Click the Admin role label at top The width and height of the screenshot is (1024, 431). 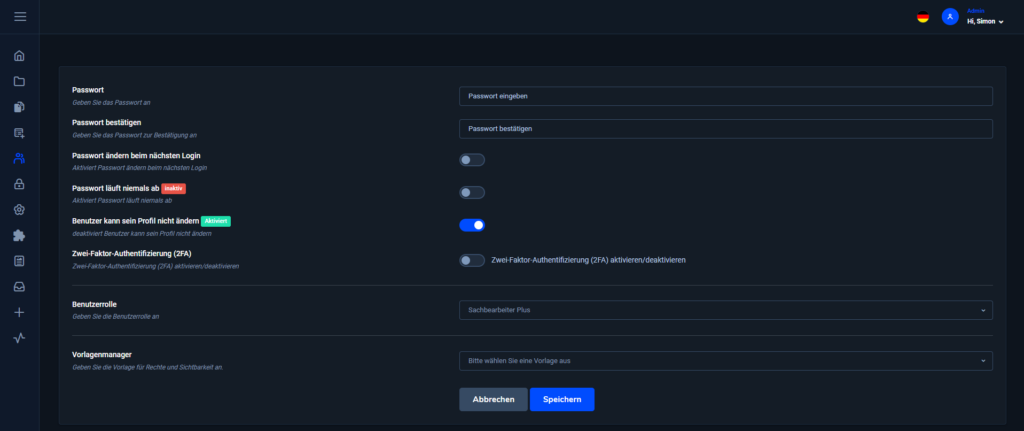975,11
